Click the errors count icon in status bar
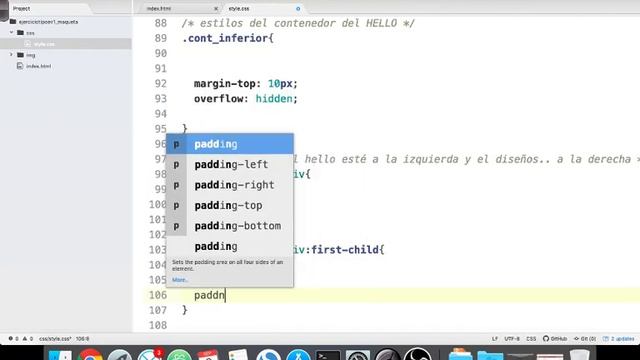Viewport: 640px width, 360px height. [x=11, y=339]
